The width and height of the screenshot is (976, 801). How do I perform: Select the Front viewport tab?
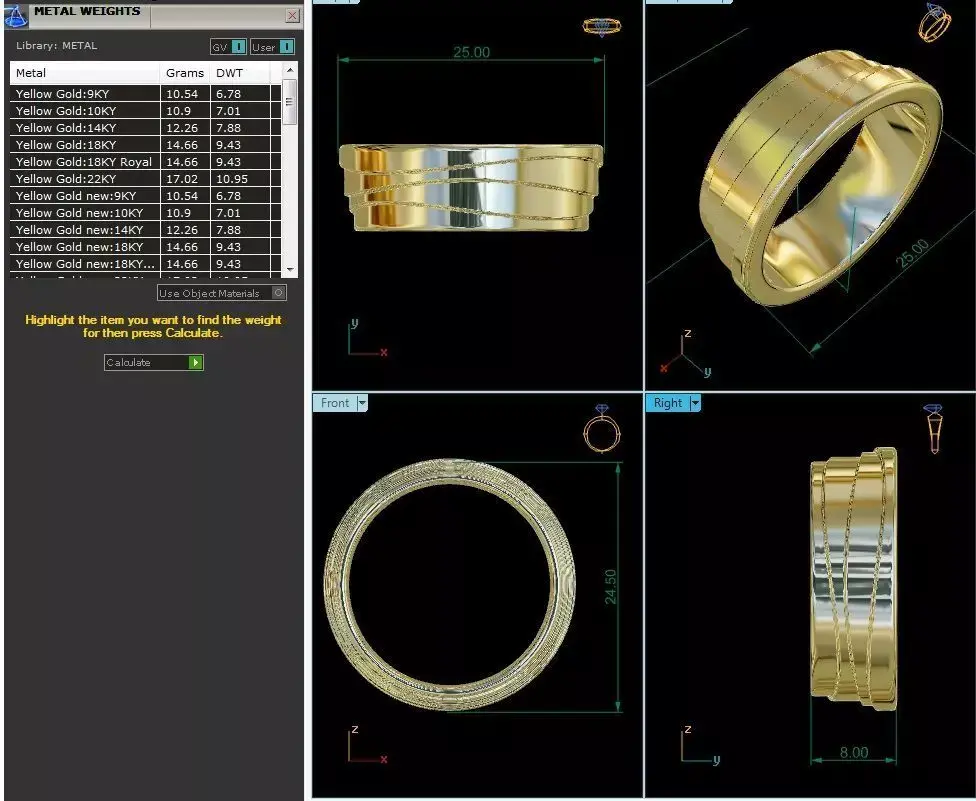[x=335, y=403]
